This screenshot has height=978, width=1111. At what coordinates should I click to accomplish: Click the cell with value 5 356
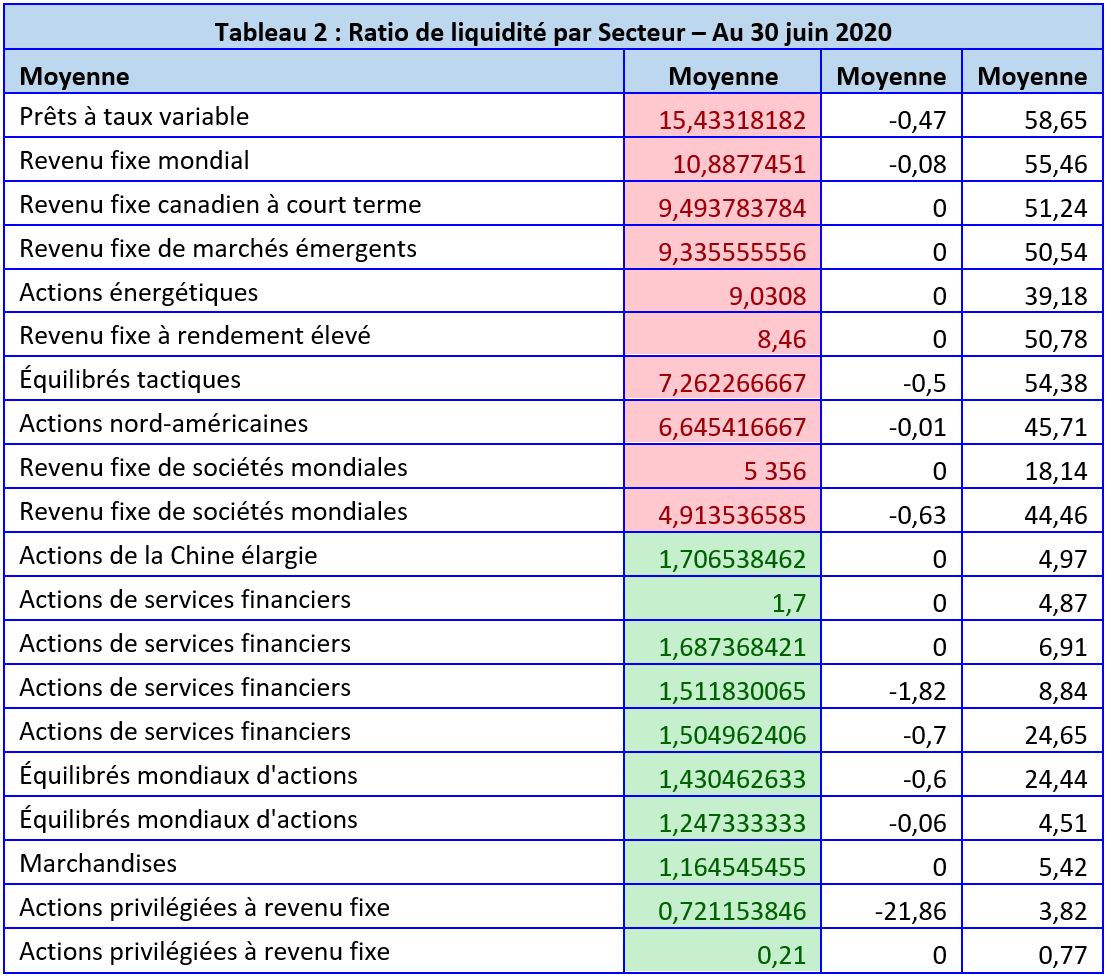pyautogui.click(x=776, y=471)
